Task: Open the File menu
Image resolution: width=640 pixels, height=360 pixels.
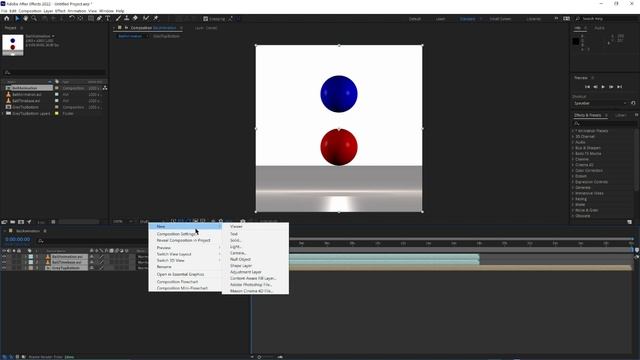Action: 4,11
